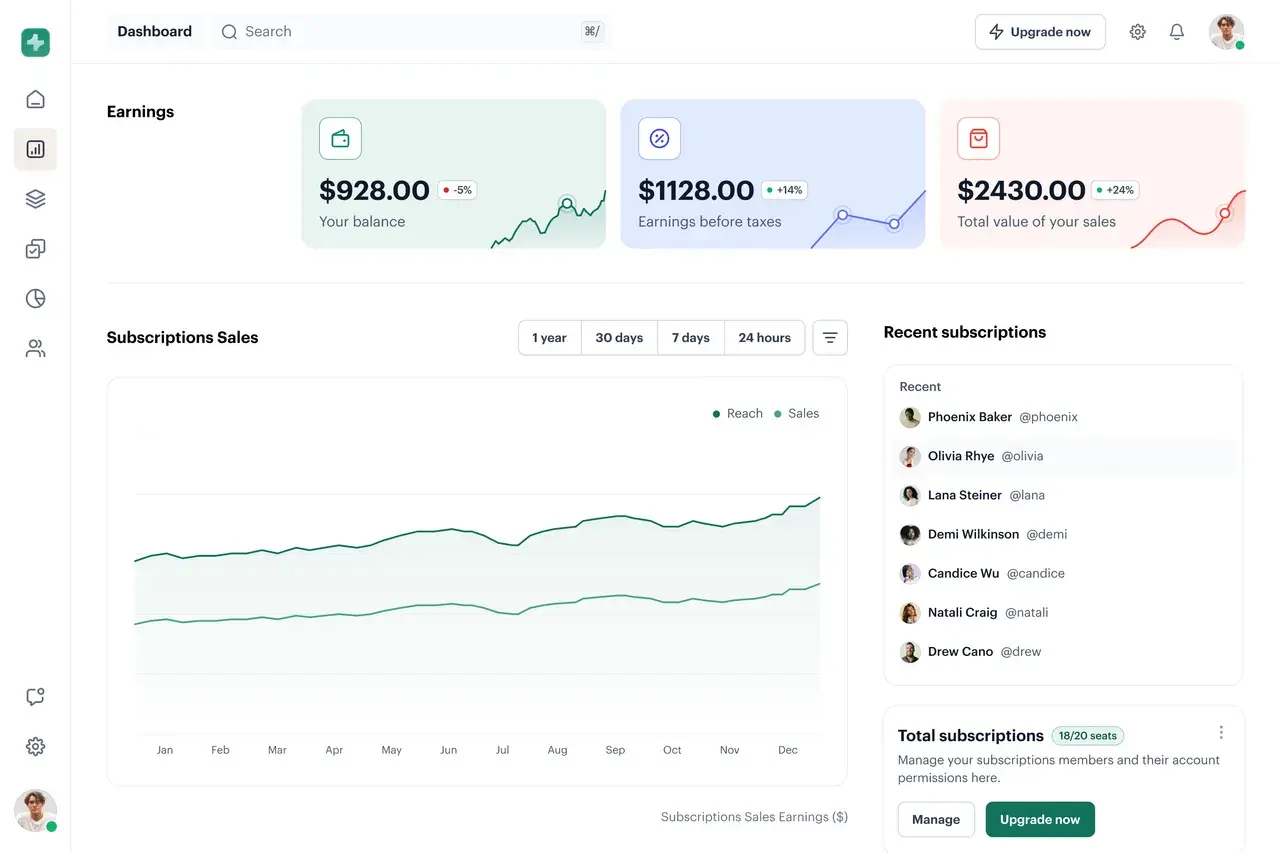Open the Home icon in sidebar
This screenshot has width=1280, height=853.
coord(35,99)
